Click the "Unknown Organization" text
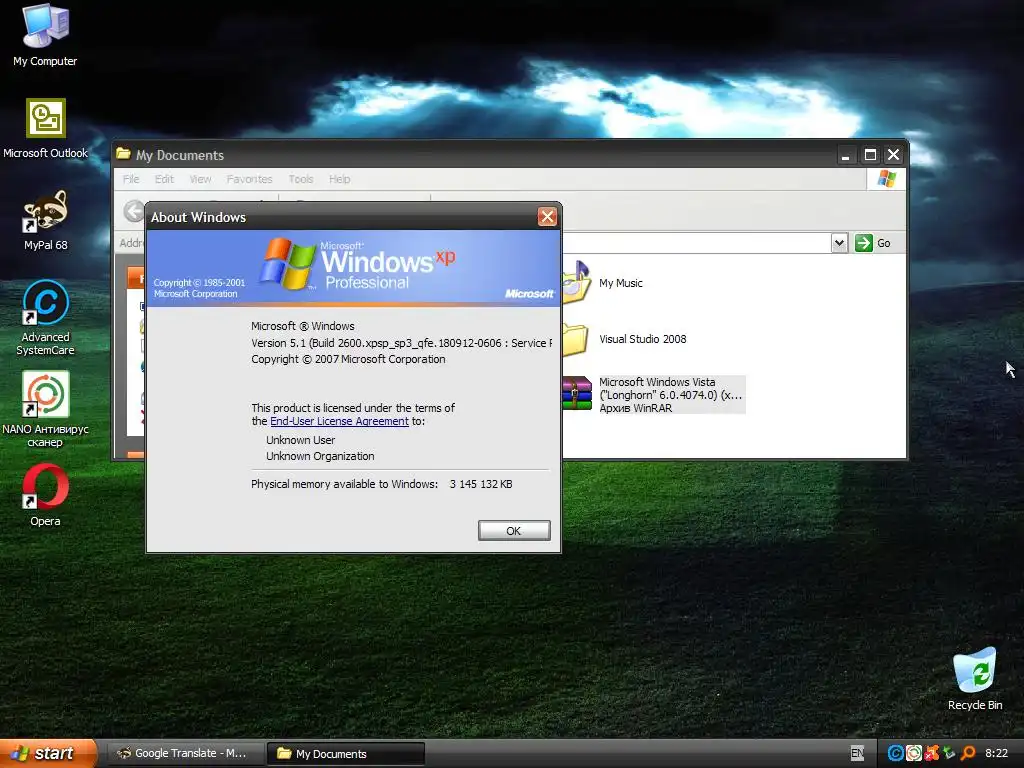1024x768 pixels. coord(320,456)
